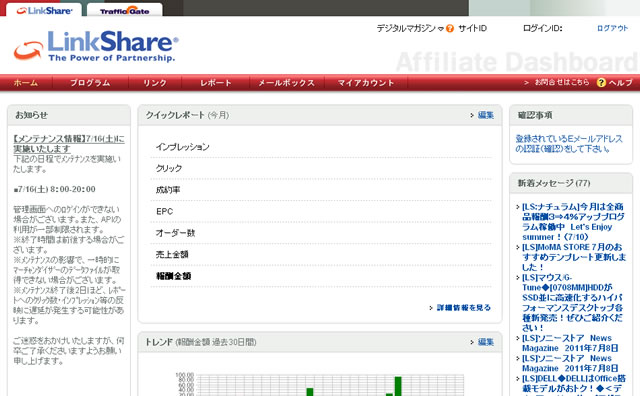The height and width of the screenshot is (396, 640).
Task: Open the Eメールアドレス confirmation notice link
Action: click(569, 143)
